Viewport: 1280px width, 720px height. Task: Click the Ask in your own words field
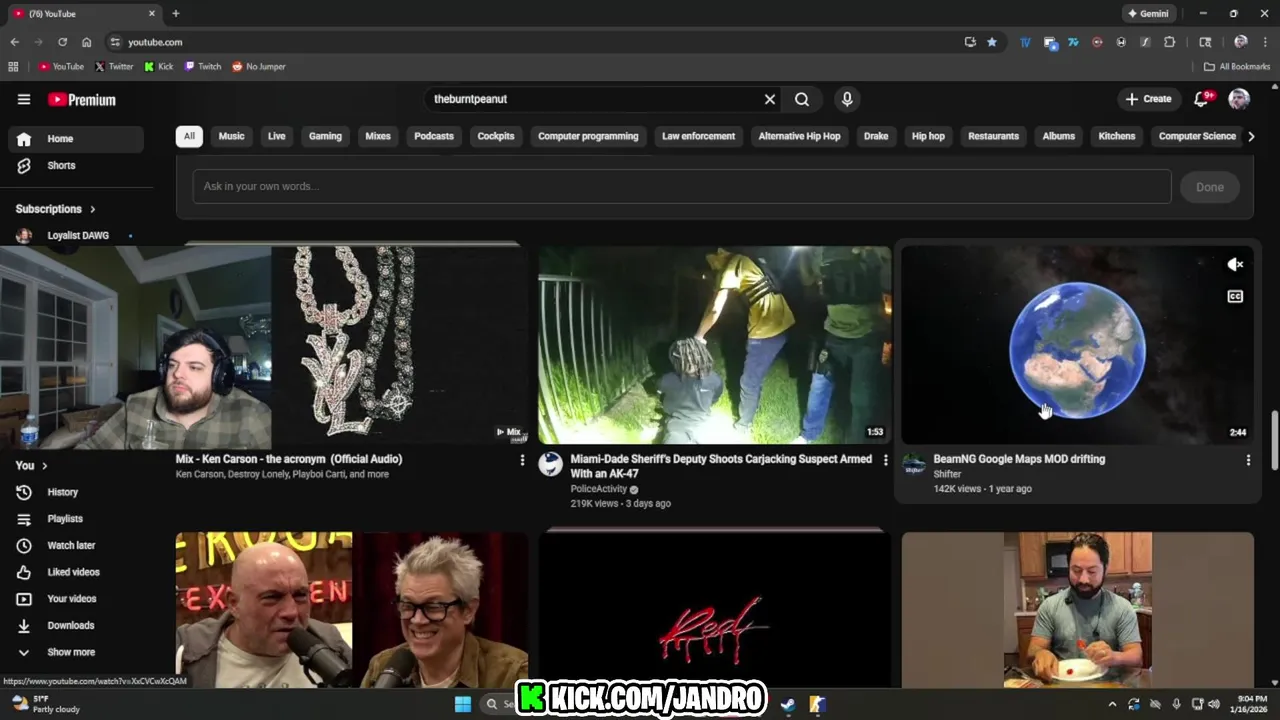(682, 186)
